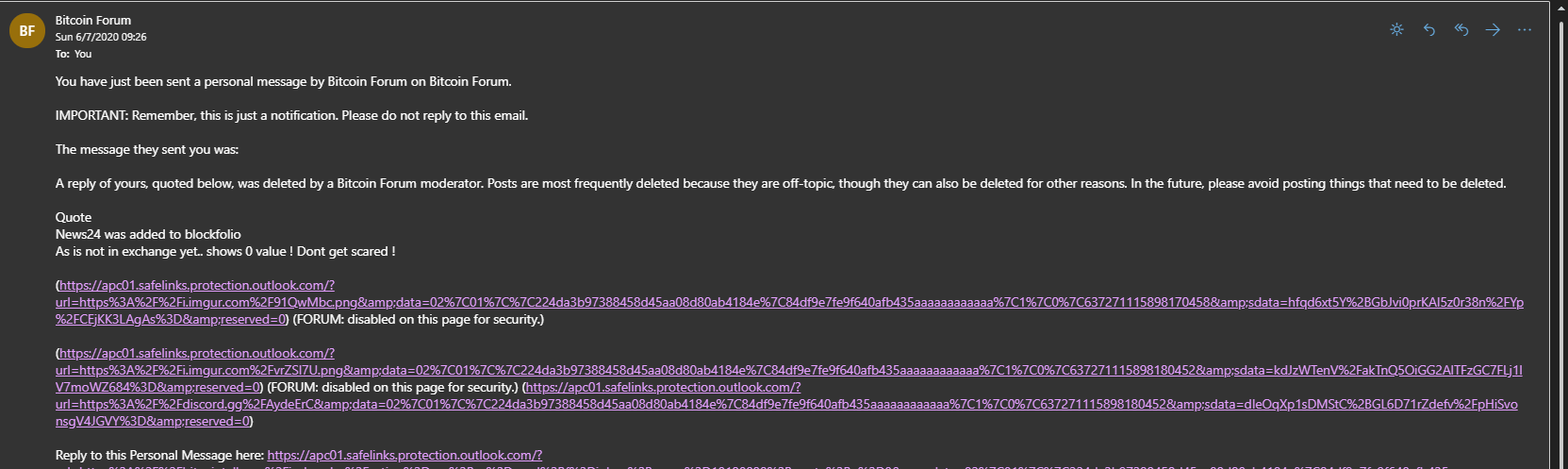Image resolution: width=1568 pixels, height=469 pixels.
Task: Open the first safelinks imgur 91QwMbc link
Action: (789, 302)
